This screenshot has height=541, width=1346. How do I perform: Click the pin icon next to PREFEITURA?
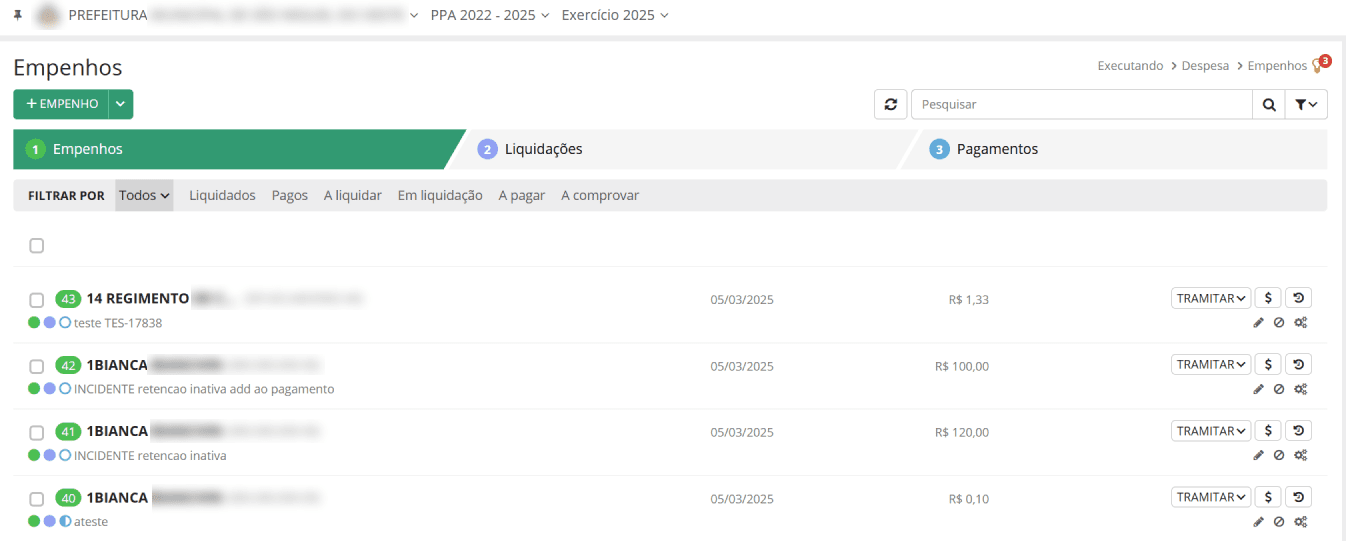18,15
